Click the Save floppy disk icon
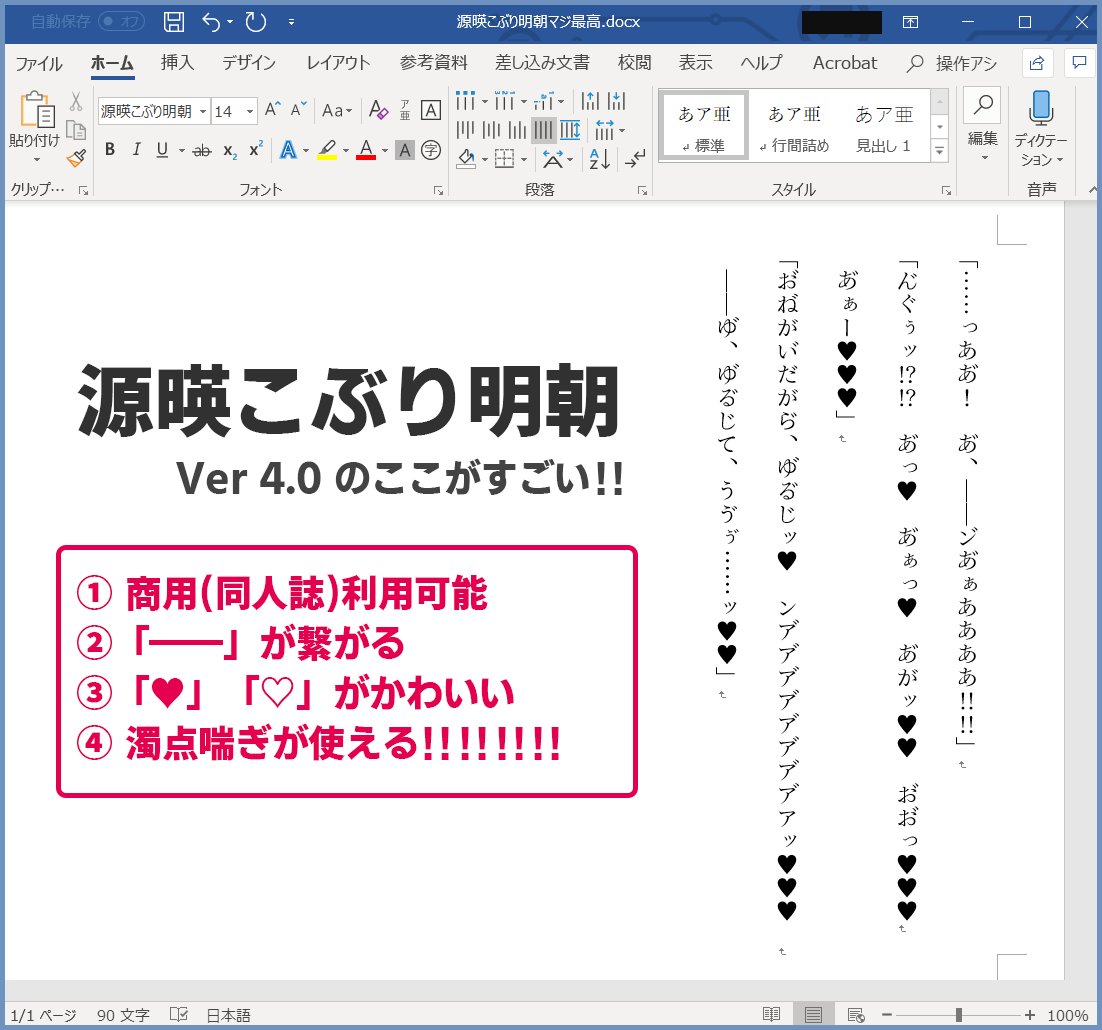 (173, 21)
